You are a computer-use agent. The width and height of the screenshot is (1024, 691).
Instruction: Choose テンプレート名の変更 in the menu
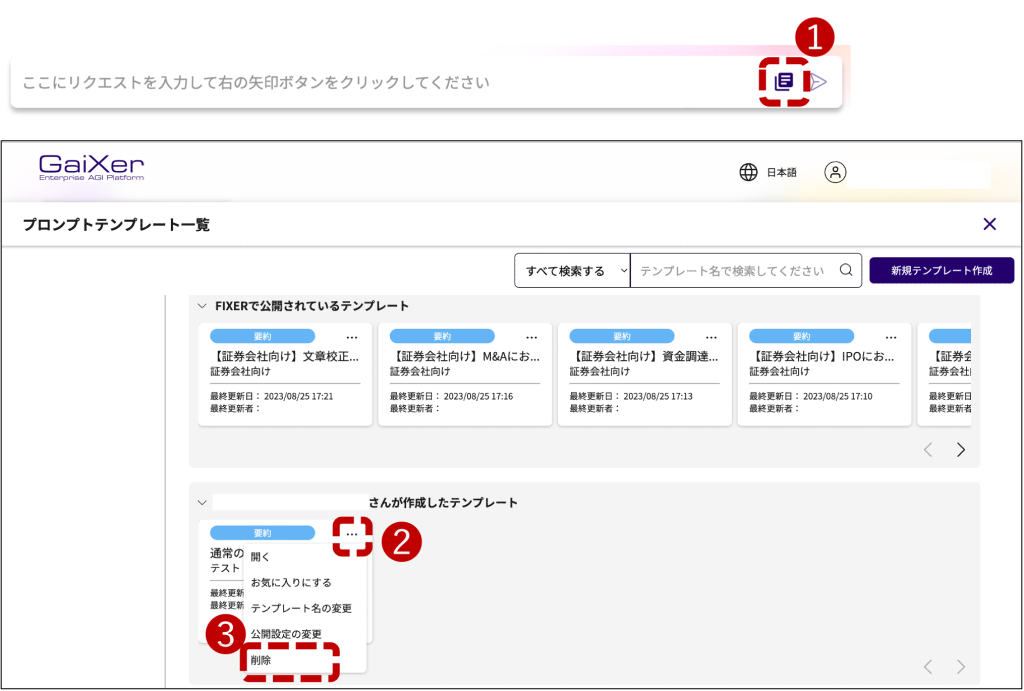coord(300,608)
